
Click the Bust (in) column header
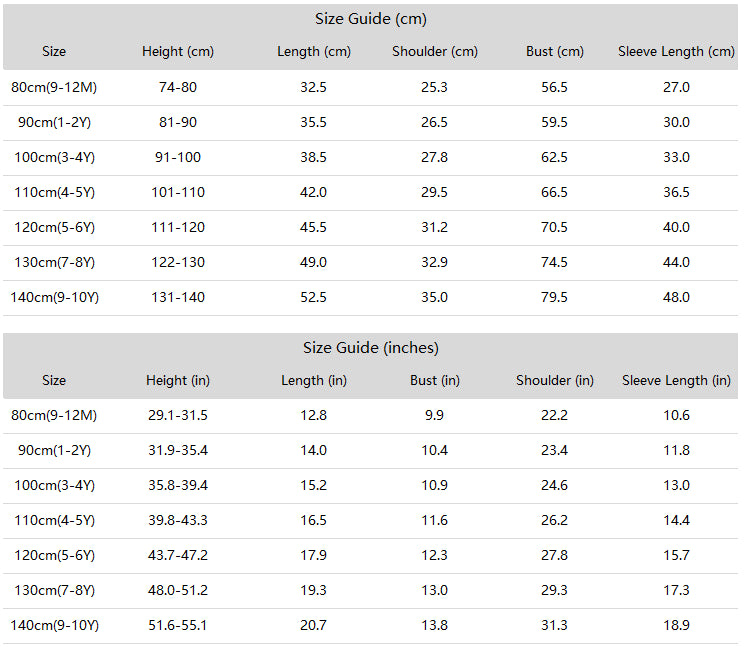434,380
